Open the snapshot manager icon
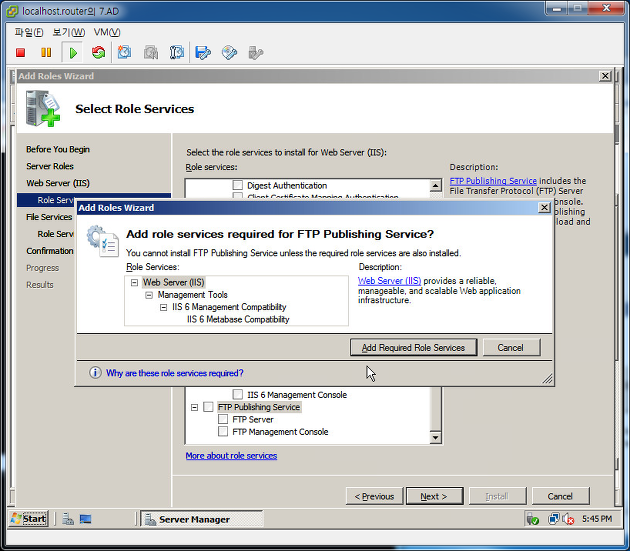This screenshot has width=630, height=551. click(x=177, y=53)
